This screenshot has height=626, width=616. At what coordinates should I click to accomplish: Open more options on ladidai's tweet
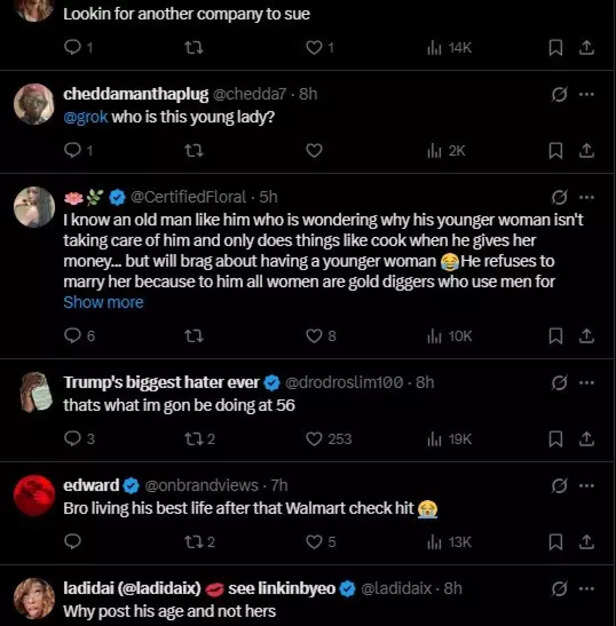pyautogui.click(x=587, y=588)
